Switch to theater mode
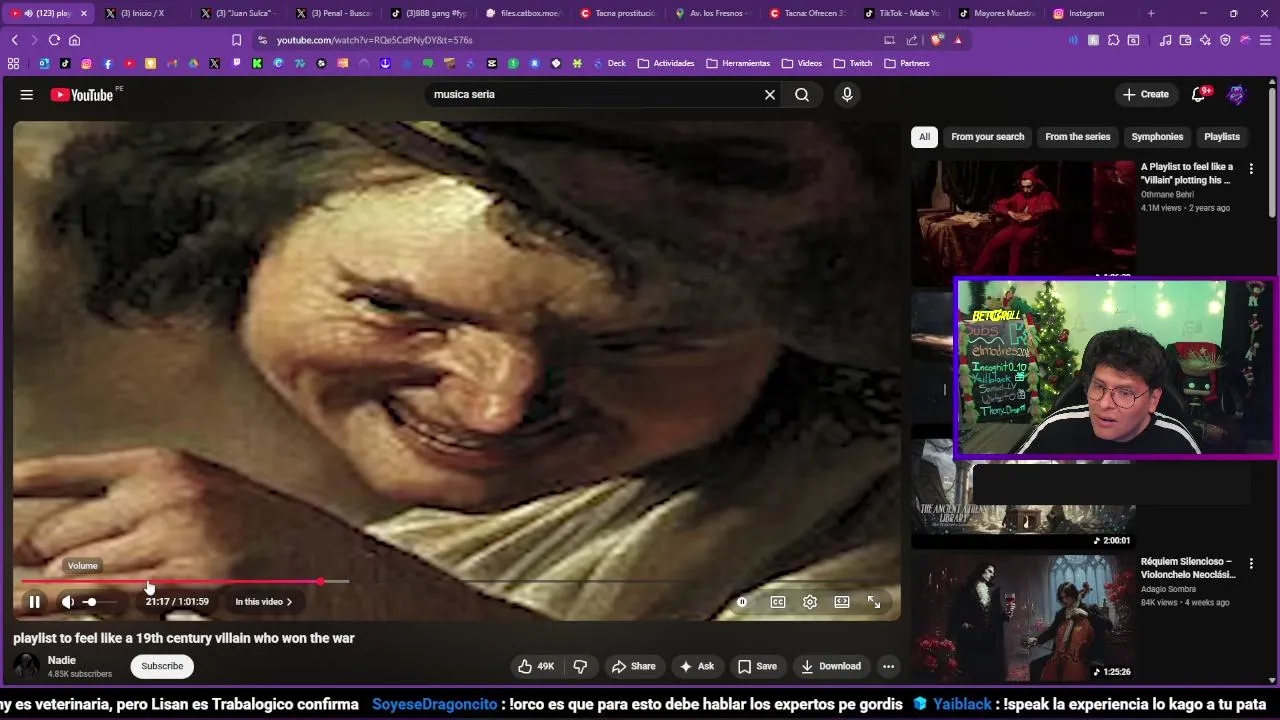Viewport: 1280px width, 720px height. [x=842, y=602]
